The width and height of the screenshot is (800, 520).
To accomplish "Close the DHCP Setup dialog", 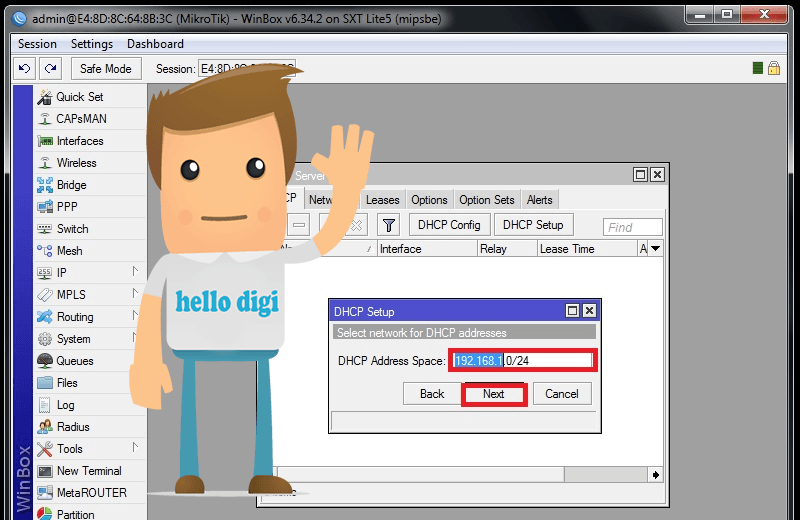I will [x=589, y=311].
